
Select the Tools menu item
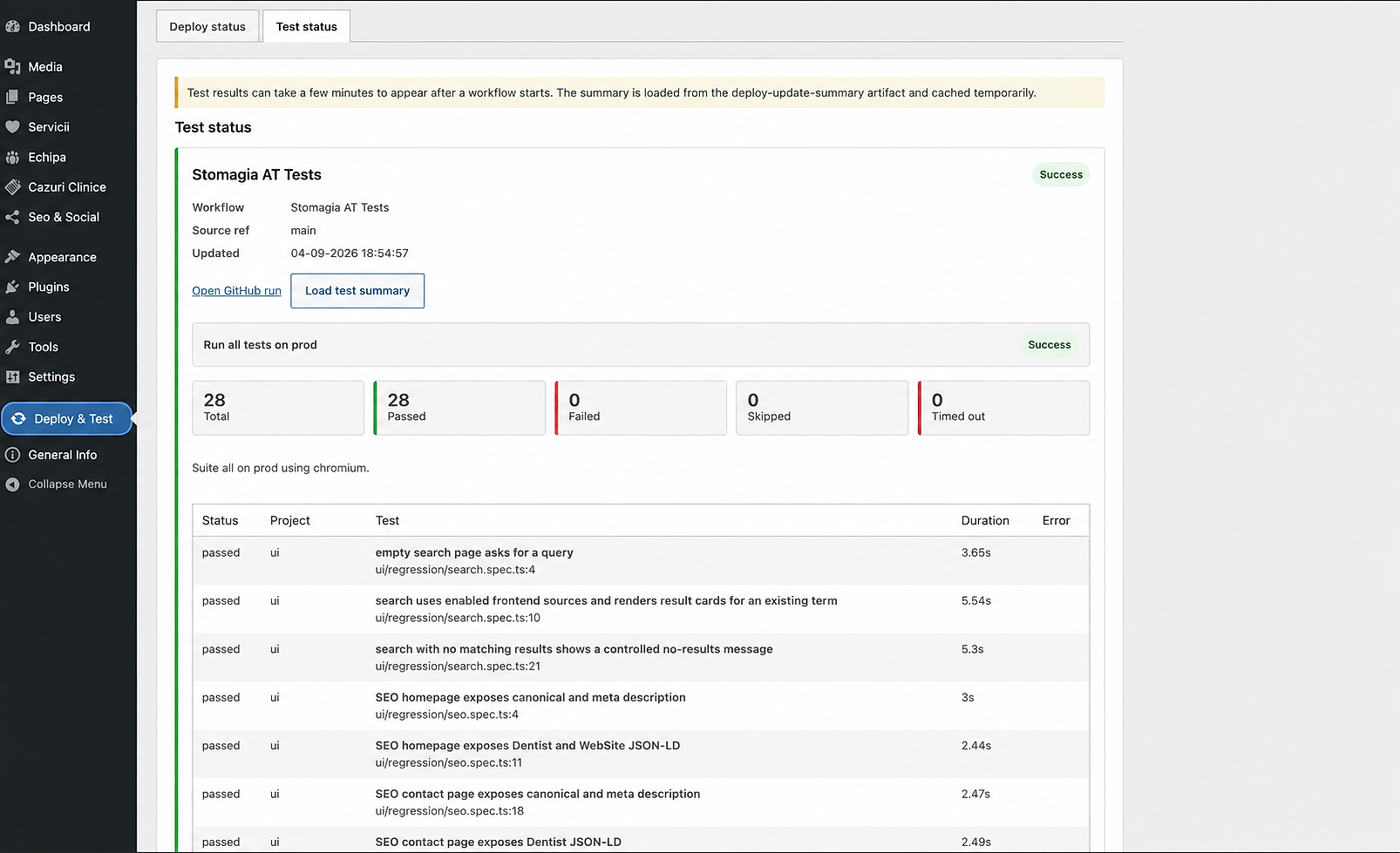[43, 347]
